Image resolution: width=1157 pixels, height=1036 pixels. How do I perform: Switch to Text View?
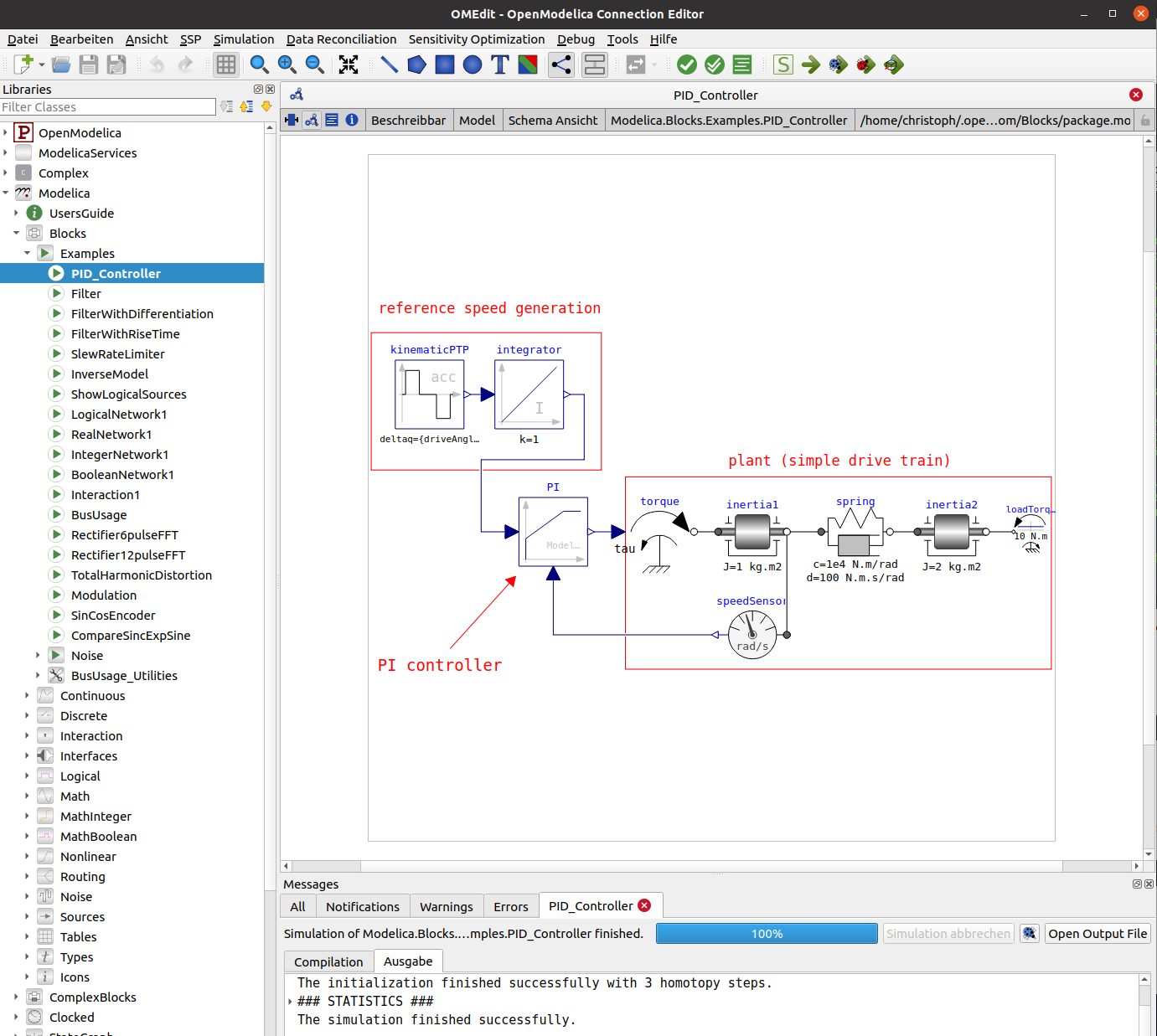[332, 120]
